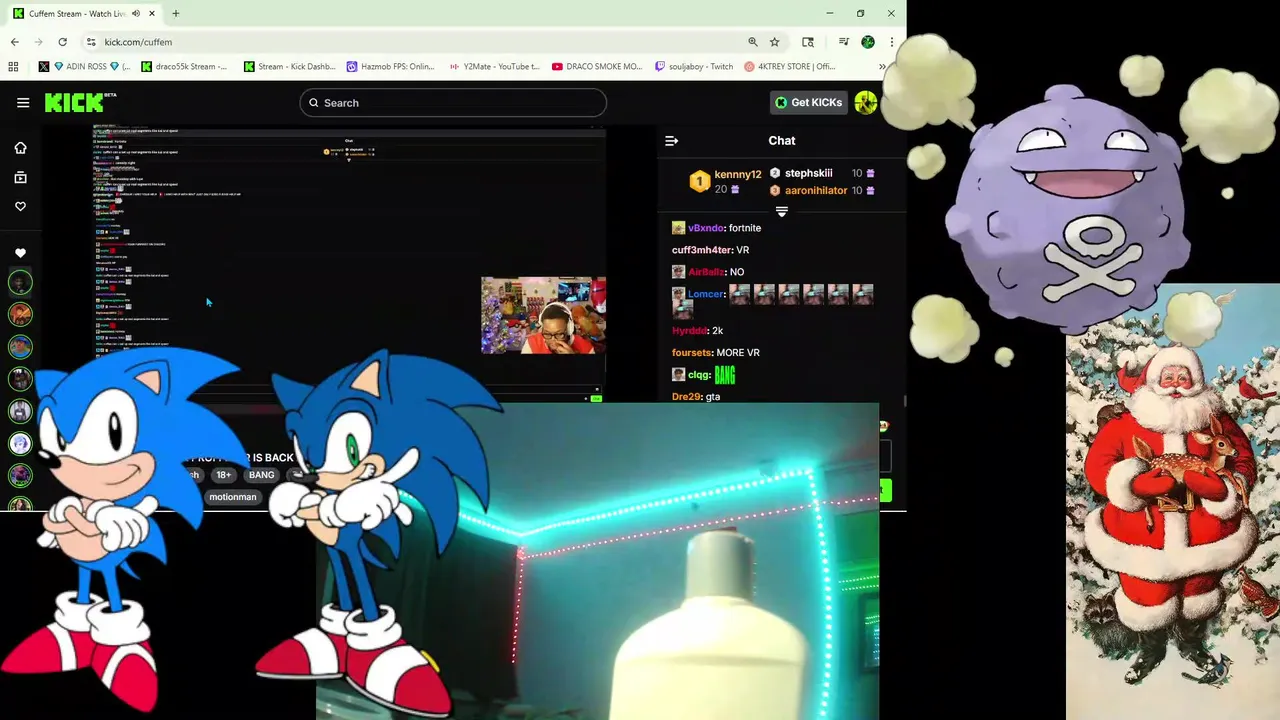Viewport: 1280px width, 720px height.
Task: Open souljaboy - Twitch bookmark
Action: tap(694, 67)
